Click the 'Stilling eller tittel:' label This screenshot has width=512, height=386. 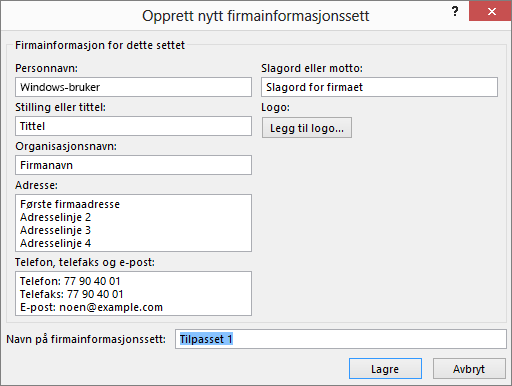[x=60, y=107]
